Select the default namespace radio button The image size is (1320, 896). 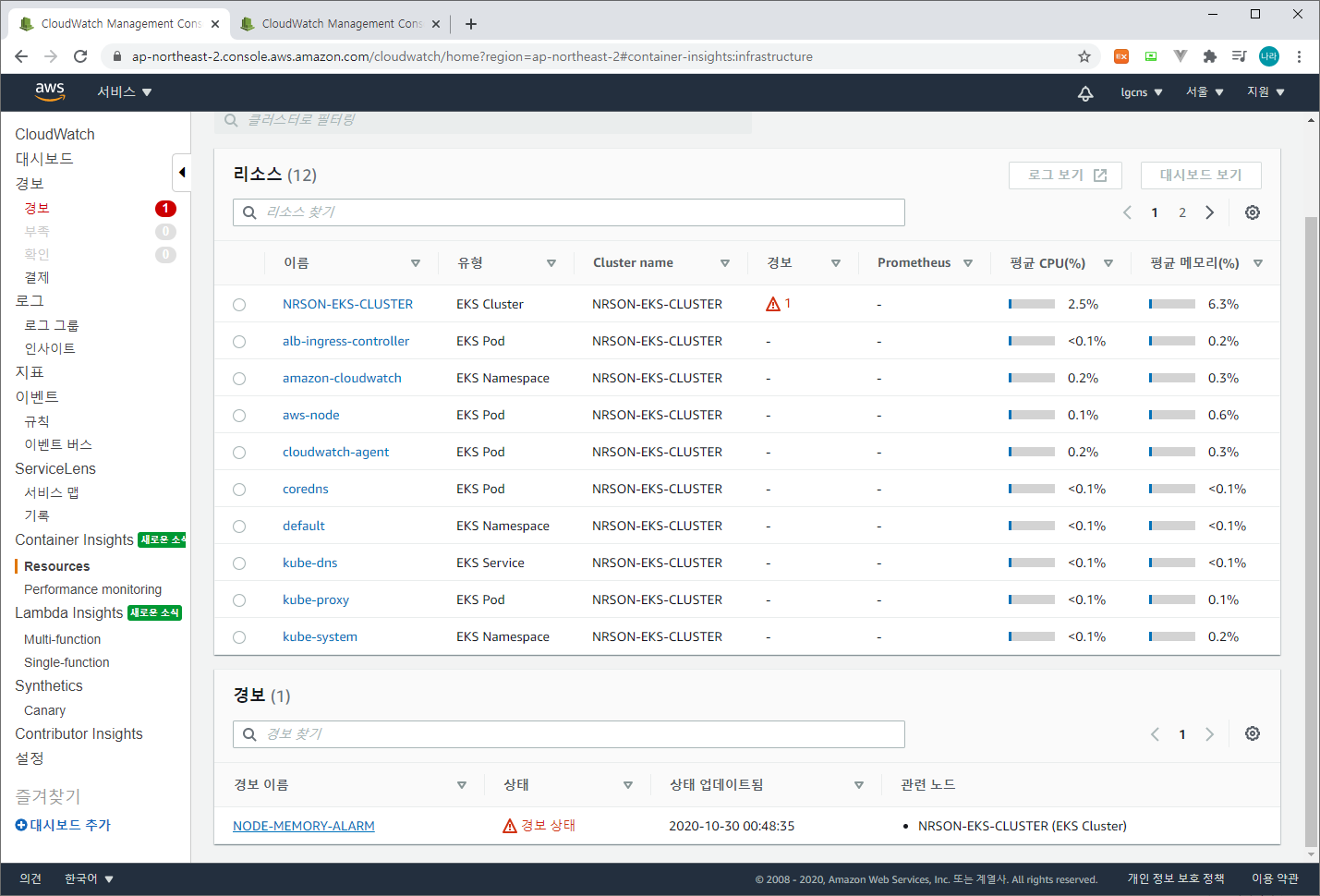click(239, 527)
